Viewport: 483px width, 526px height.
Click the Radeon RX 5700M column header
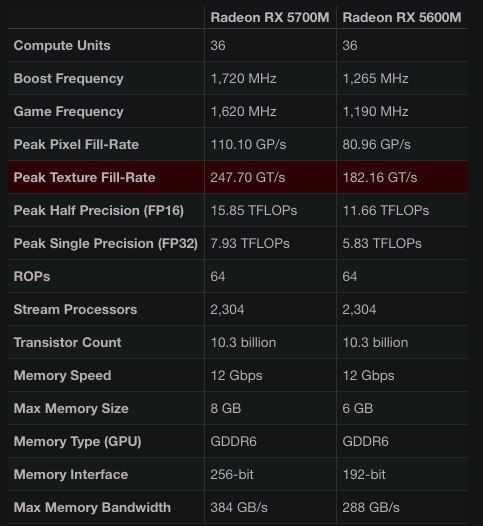(270, 17)
